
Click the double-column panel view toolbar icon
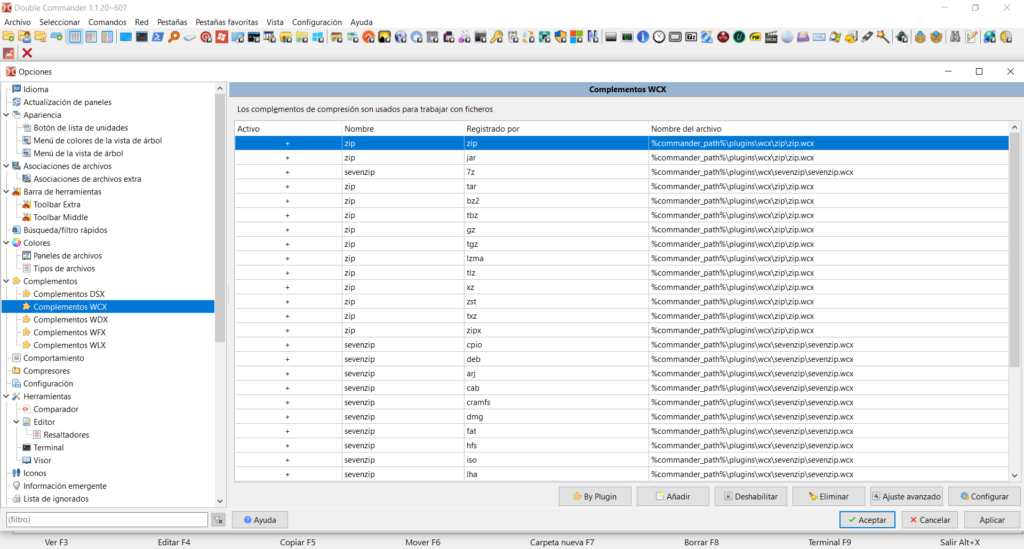pyautogui.click(x=75, y=37)
